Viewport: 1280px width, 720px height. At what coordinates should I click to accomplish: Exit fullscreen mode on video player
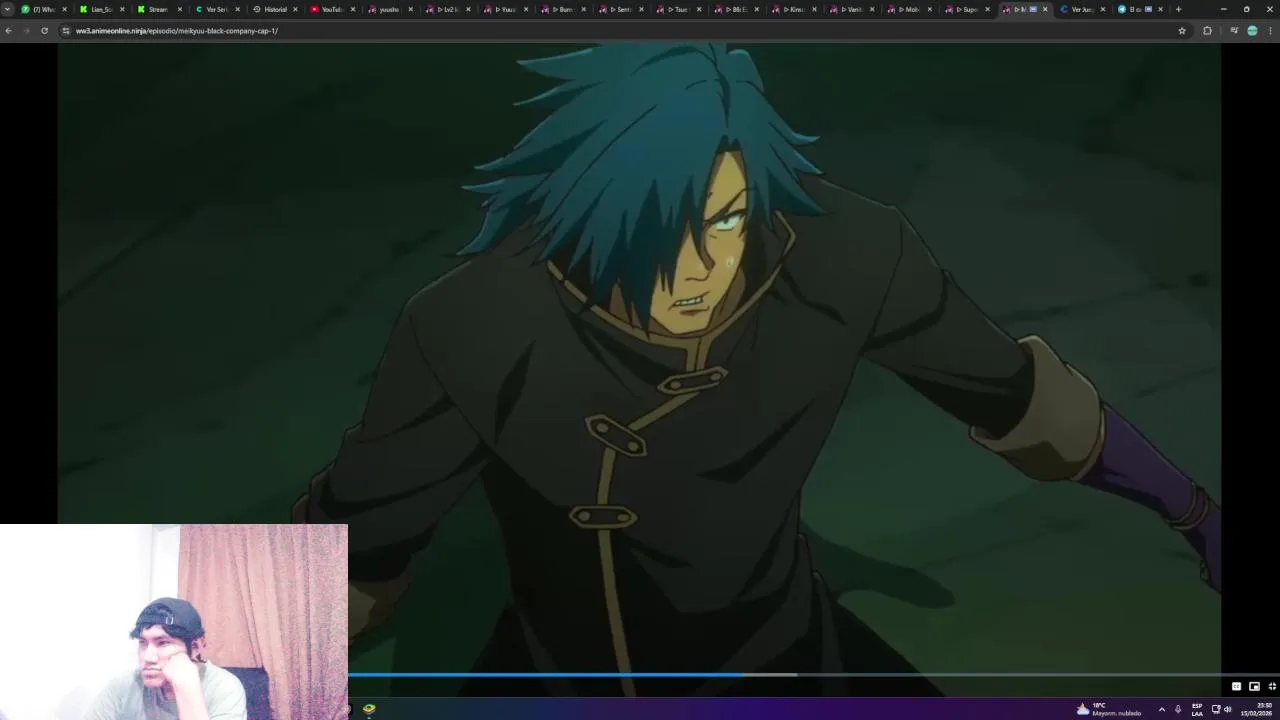pyautogui.click(x=1272, y=686)
